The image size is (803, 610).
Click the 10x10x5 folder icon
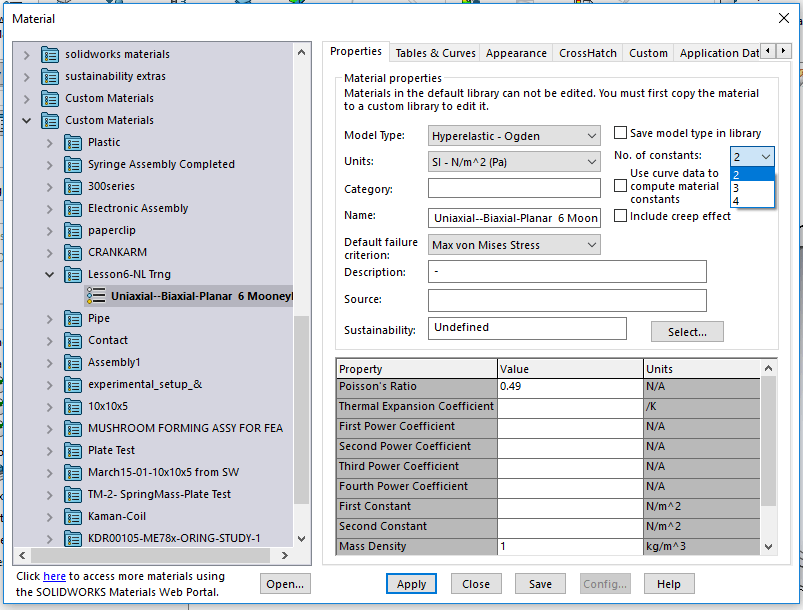click(73, 407)
